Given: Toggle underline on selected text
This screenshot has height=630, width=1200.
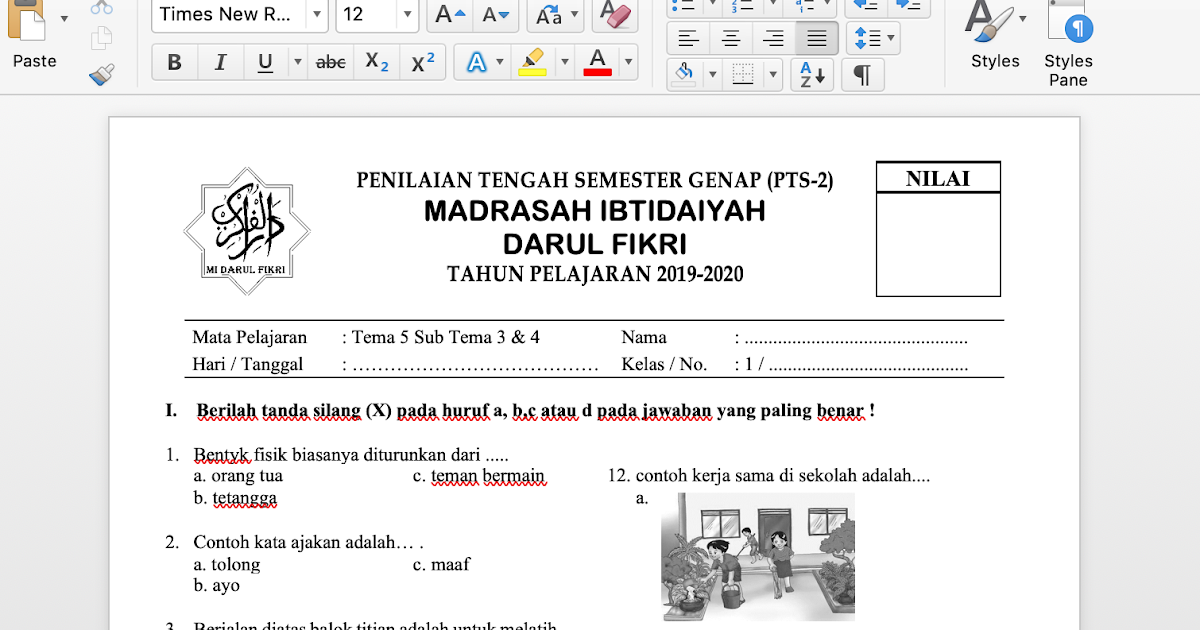Looking at the screenshot, I should [264, 61].
